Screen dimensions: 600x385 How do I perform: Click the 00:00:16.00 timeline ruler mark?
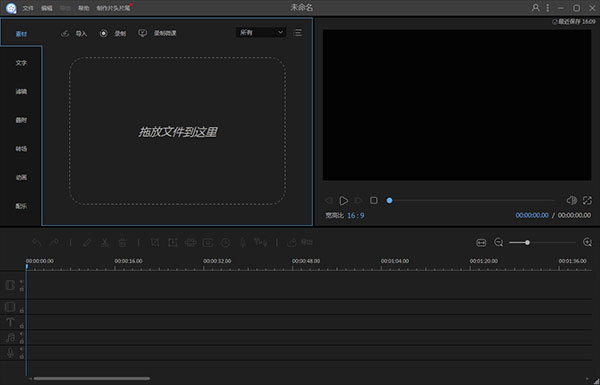pos(128,261)
